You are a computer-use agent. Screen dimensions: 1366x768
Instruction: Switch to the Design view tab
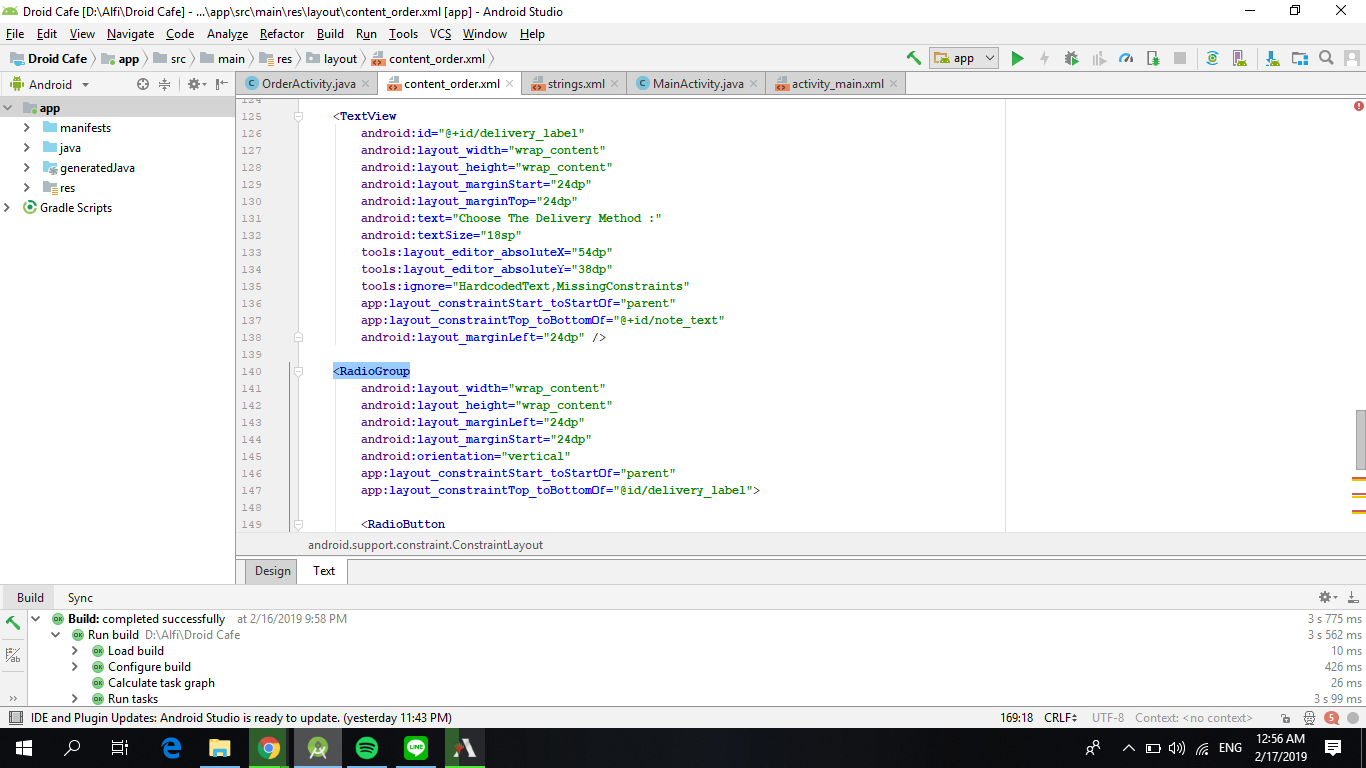270,571
